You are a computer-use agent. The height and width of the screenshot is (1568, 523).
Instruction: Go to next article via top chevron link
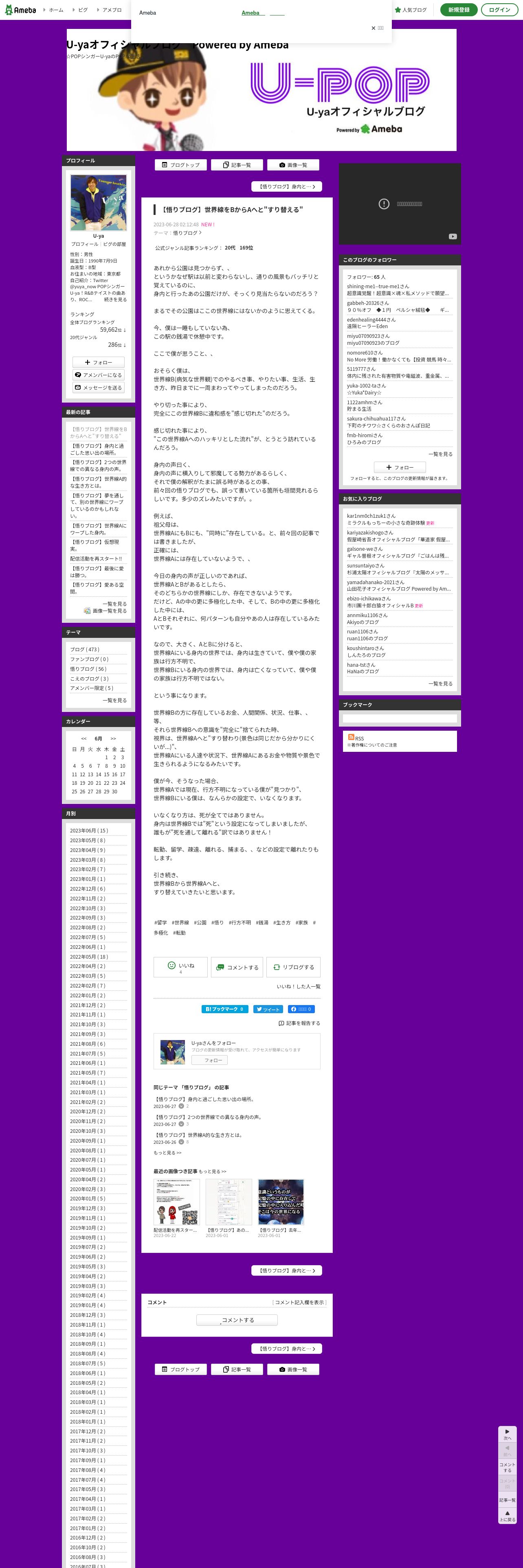tap(287, 187)
